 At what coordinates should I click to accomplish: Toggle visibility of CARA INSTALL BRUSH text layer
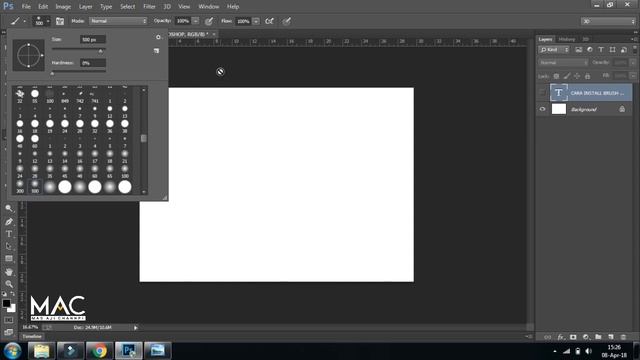(542, 93)
